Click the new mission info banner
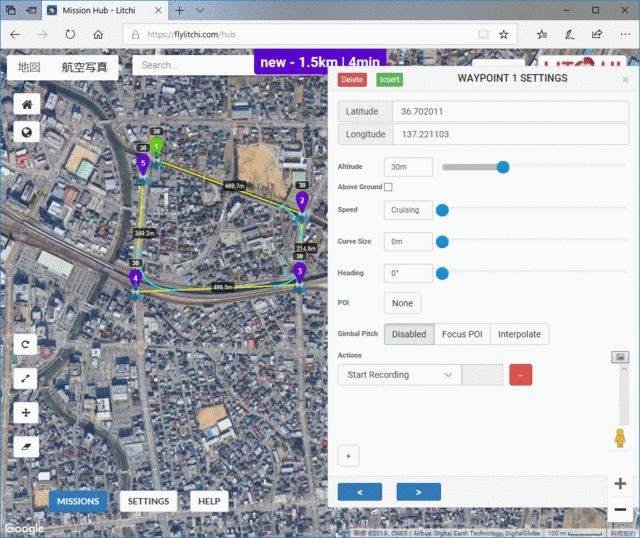The height and width of the screenshot is (538, 640). click(x=320, y=62)
